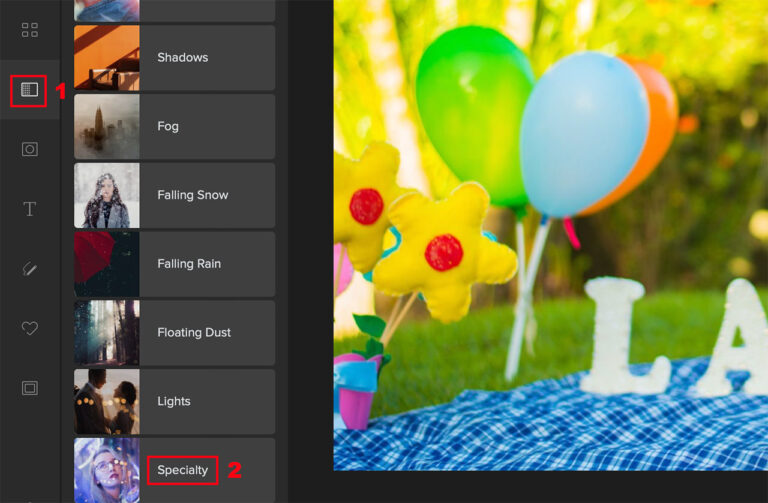768x503 pixels.
Task: Click the Falling Rain red umbrella thumbnail
Action: click(107, 264)
